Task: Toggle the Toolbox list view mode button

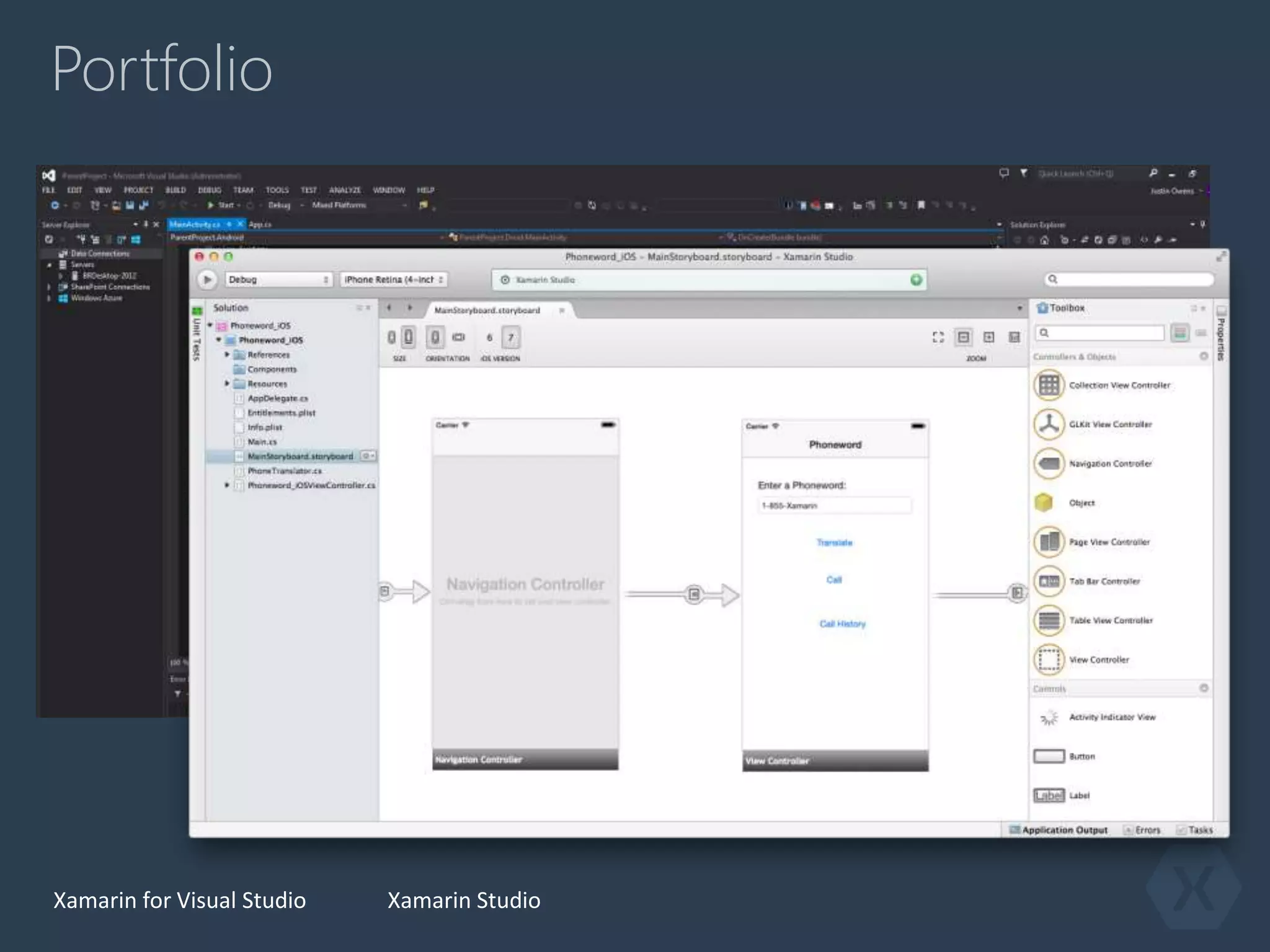Action: pos(1180,333)
